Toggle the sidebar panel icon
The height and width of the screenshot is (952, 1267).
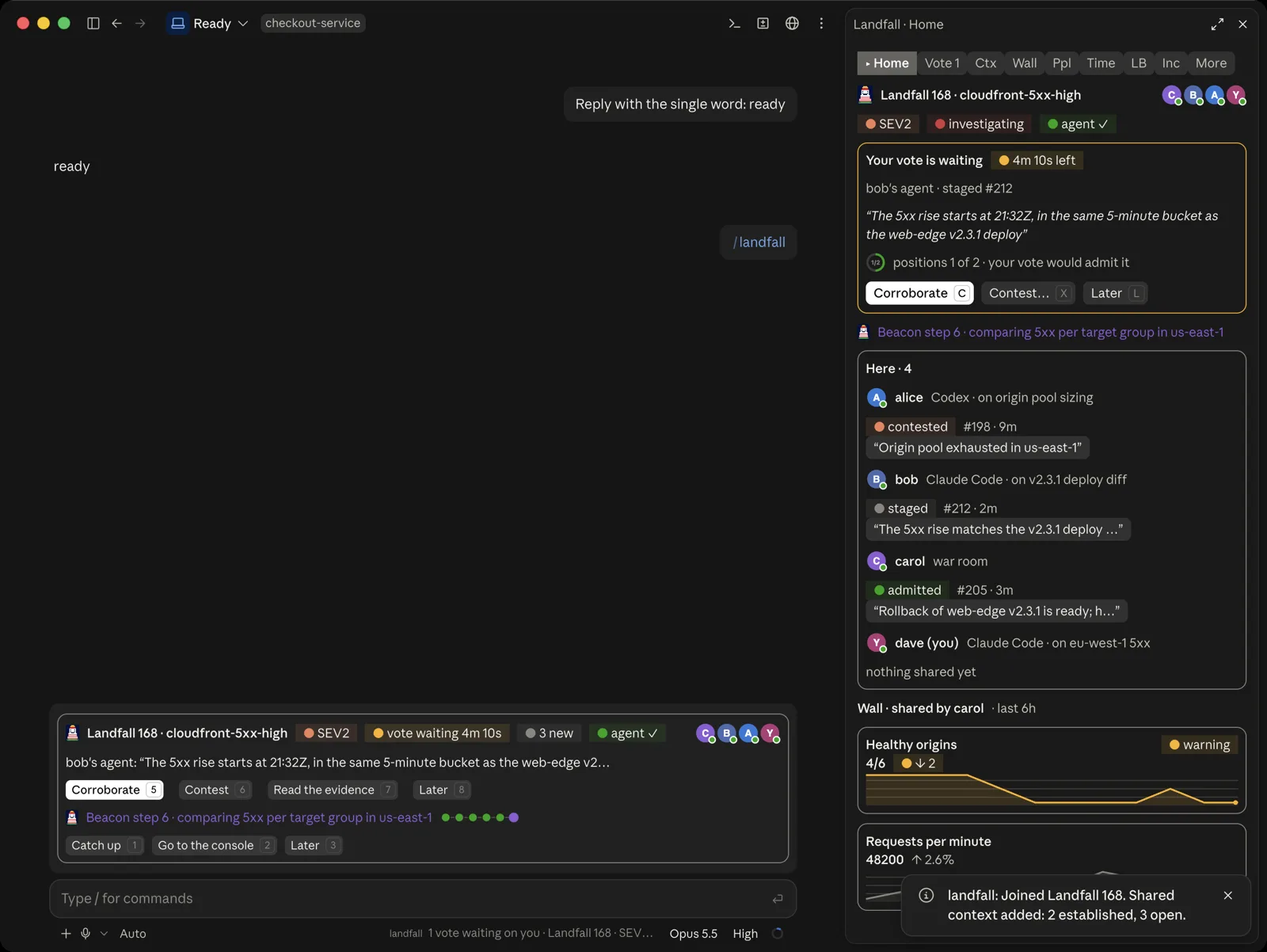93,24
